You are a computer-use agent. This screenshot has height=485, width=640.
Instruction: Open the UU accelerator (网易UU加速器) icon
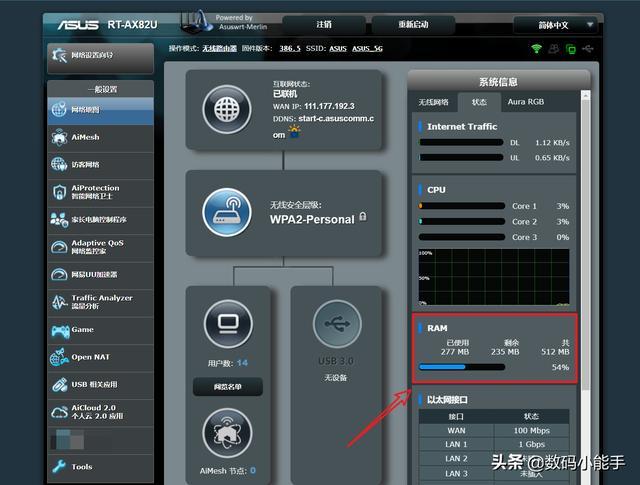point(59,274)
